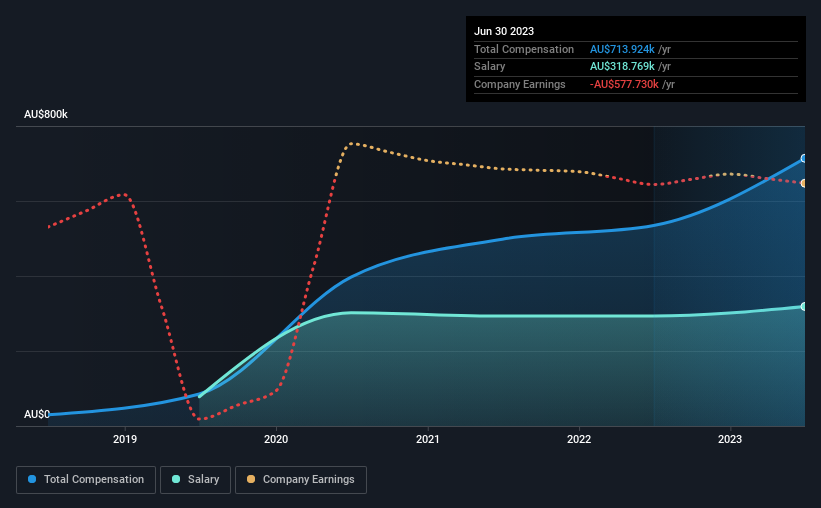Click the orange Company Earnings legend dot
Viewport: 821px width, 508px height.
tap(251, 479)
